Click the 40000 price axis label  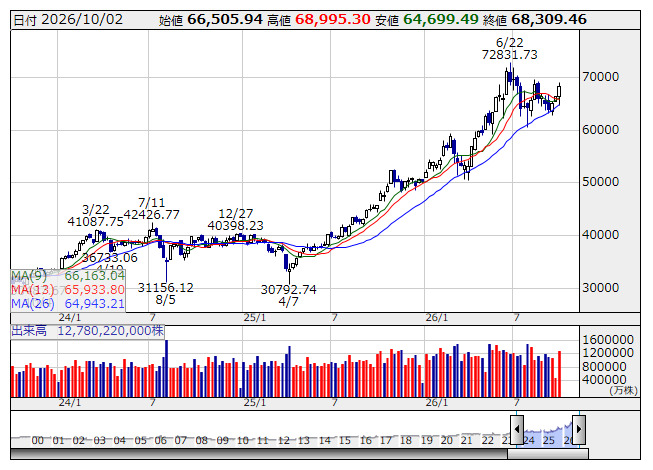point(601,235)
